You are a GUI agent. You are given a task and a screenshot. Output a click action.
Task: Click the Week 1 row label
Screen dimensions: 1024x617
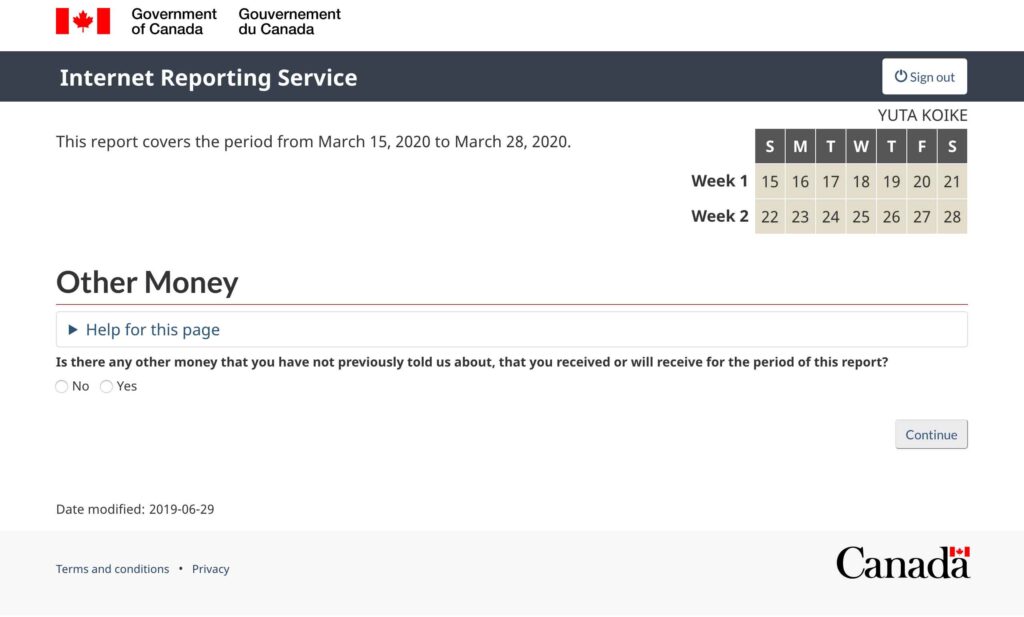click(719, 181)
